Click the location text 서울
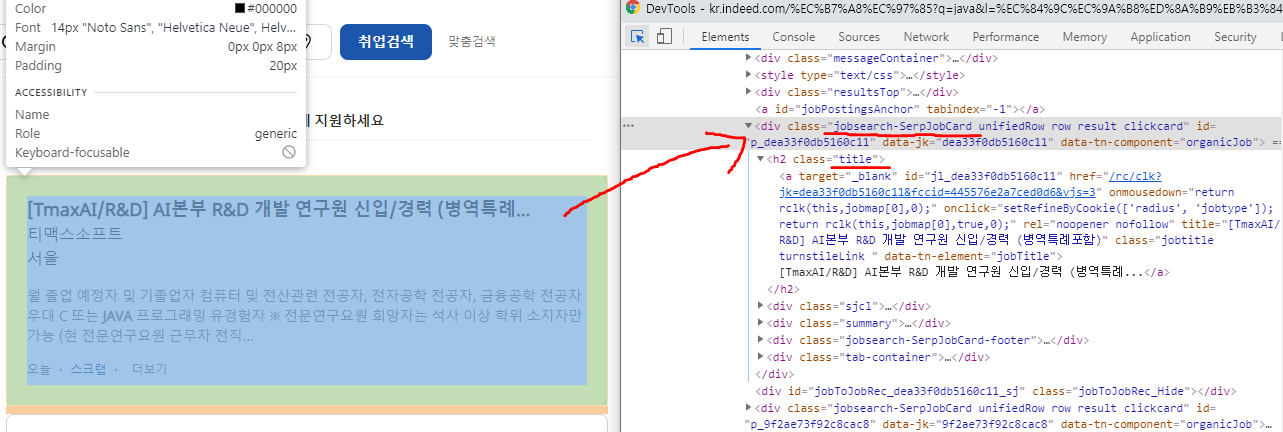Viewport: 1283px width, 432px height. pyautogui.click(x=43, y=258)
